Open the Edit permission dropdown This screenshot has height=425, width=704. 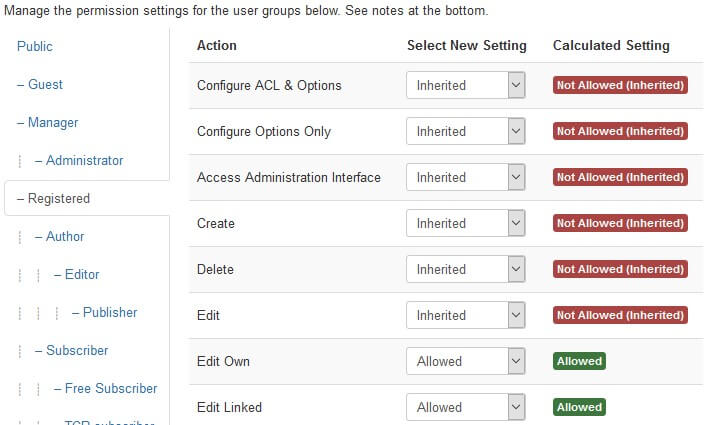[x=465, y=315]
